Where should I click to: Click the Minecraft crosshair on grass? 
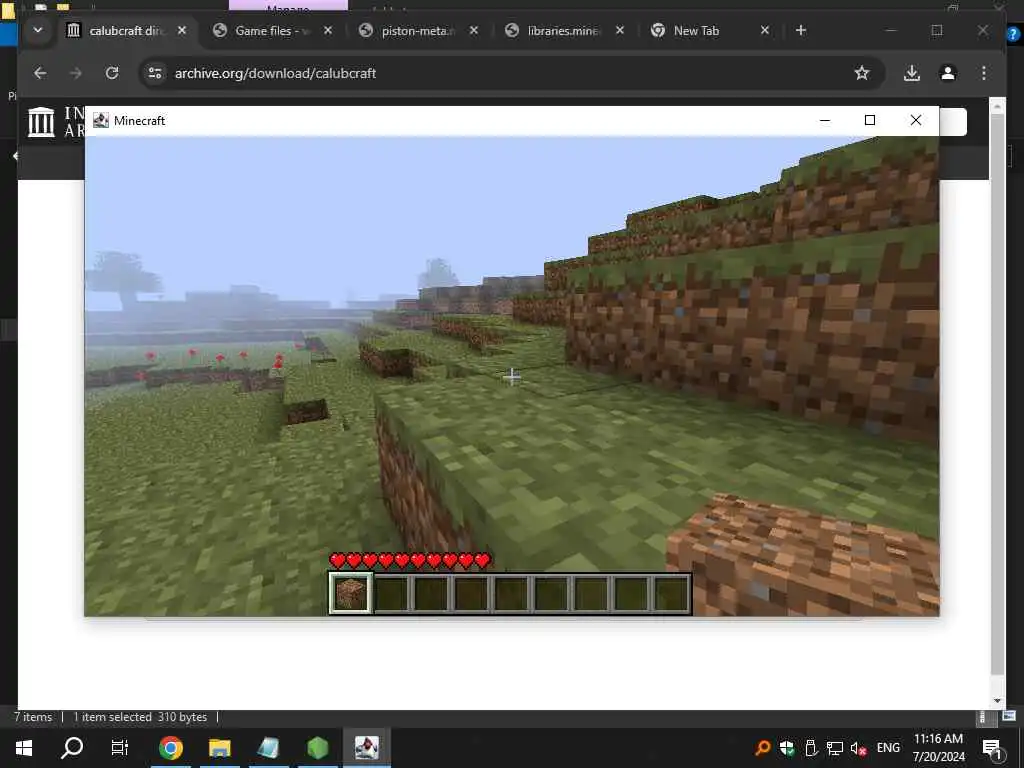pos(512,376)
